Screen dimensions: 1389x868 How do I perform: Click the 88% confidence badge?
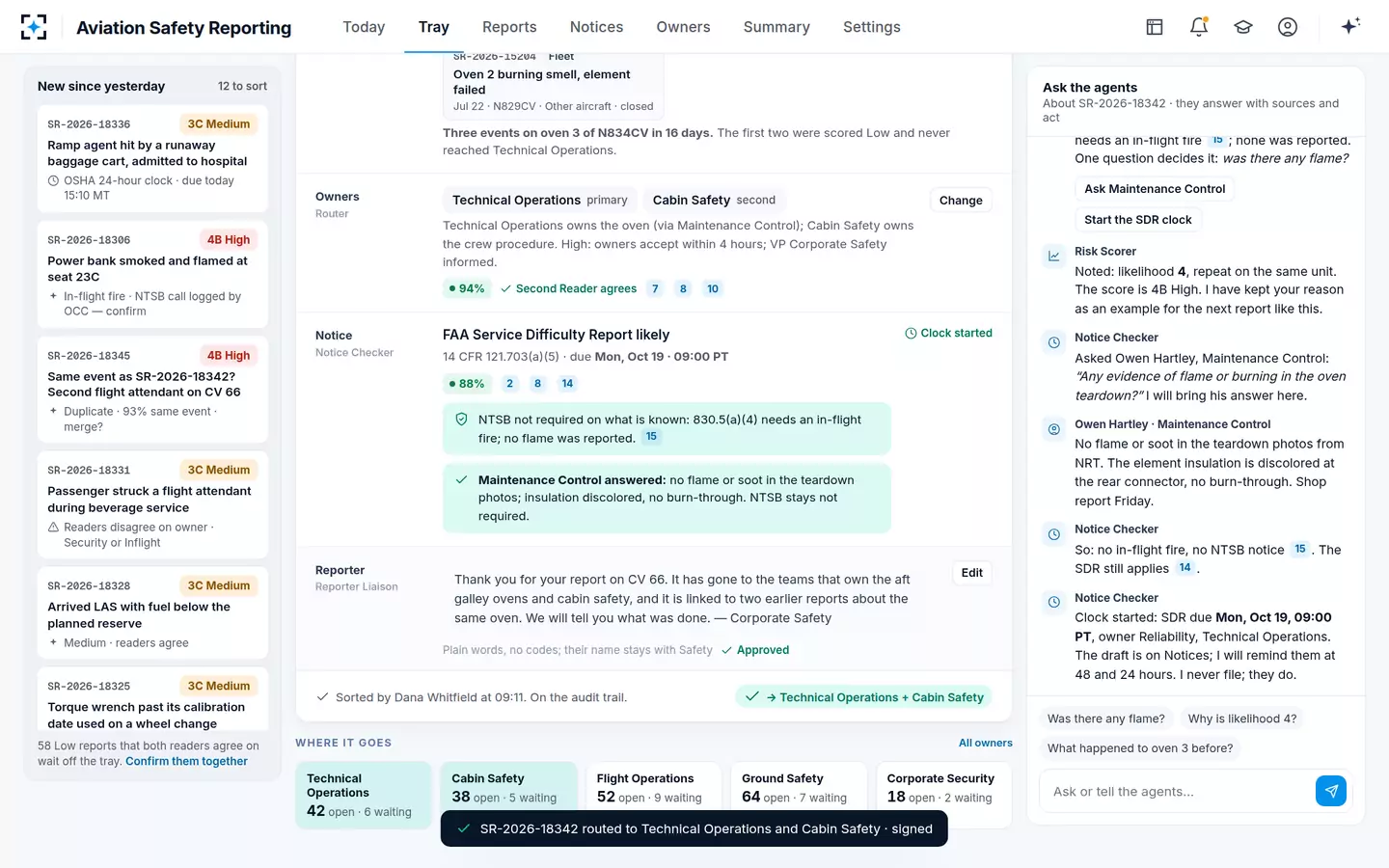pyautogui.click(x=467, y=384)
